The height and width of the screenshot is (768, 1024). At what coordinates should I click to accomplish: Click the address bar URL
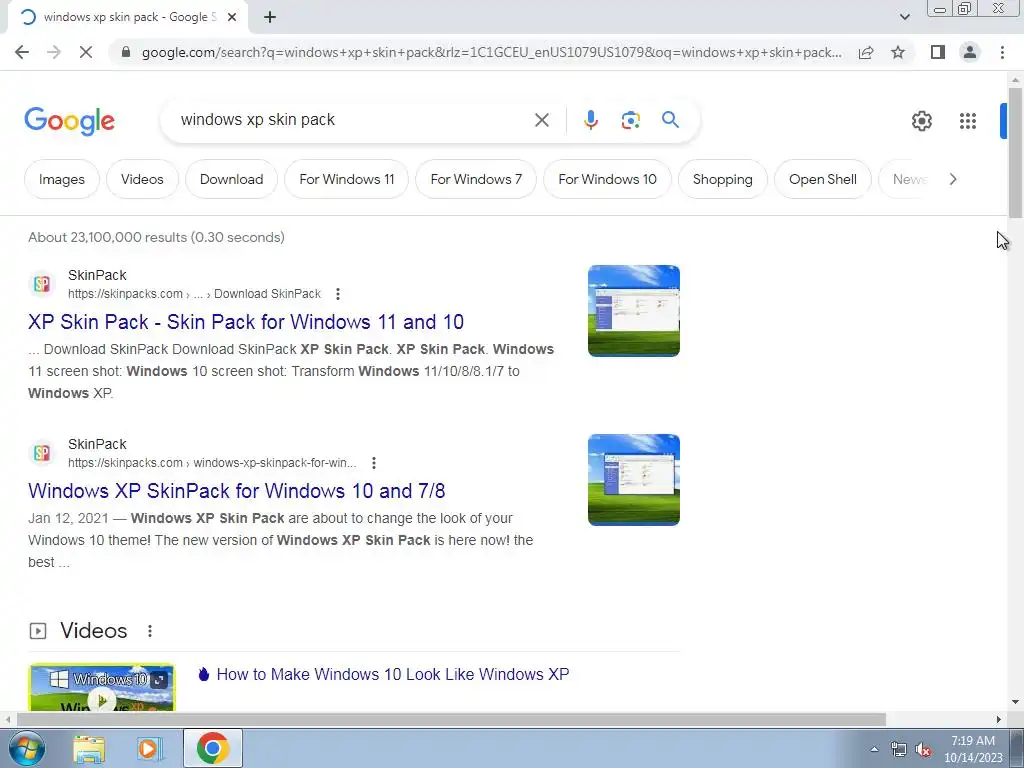pyautogui.click(x=491, y=52)
